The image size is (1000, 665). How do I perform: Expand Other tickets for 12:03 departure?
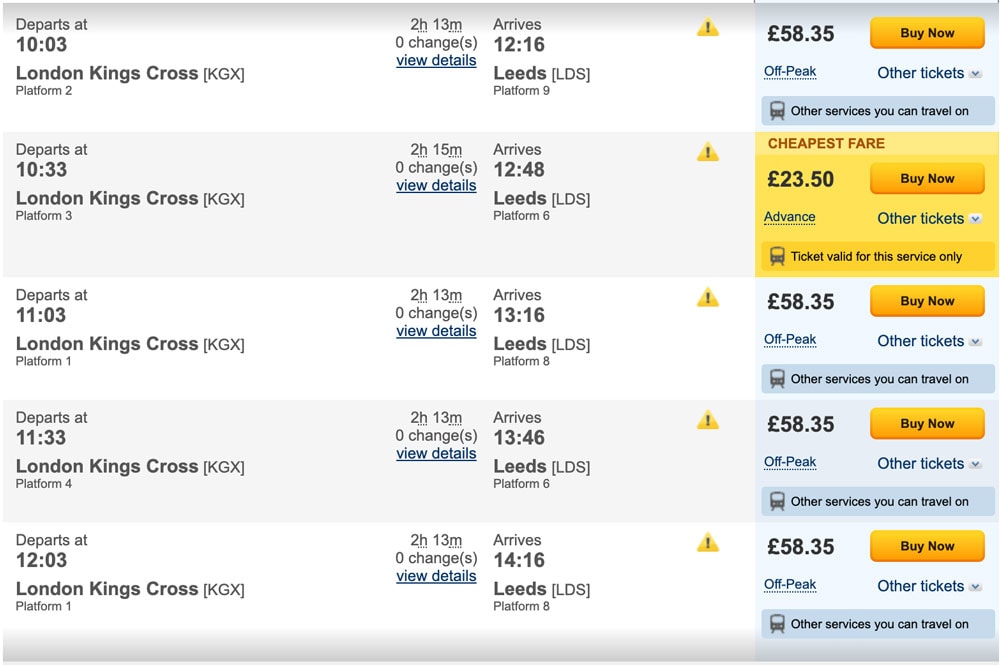point(929,586)
